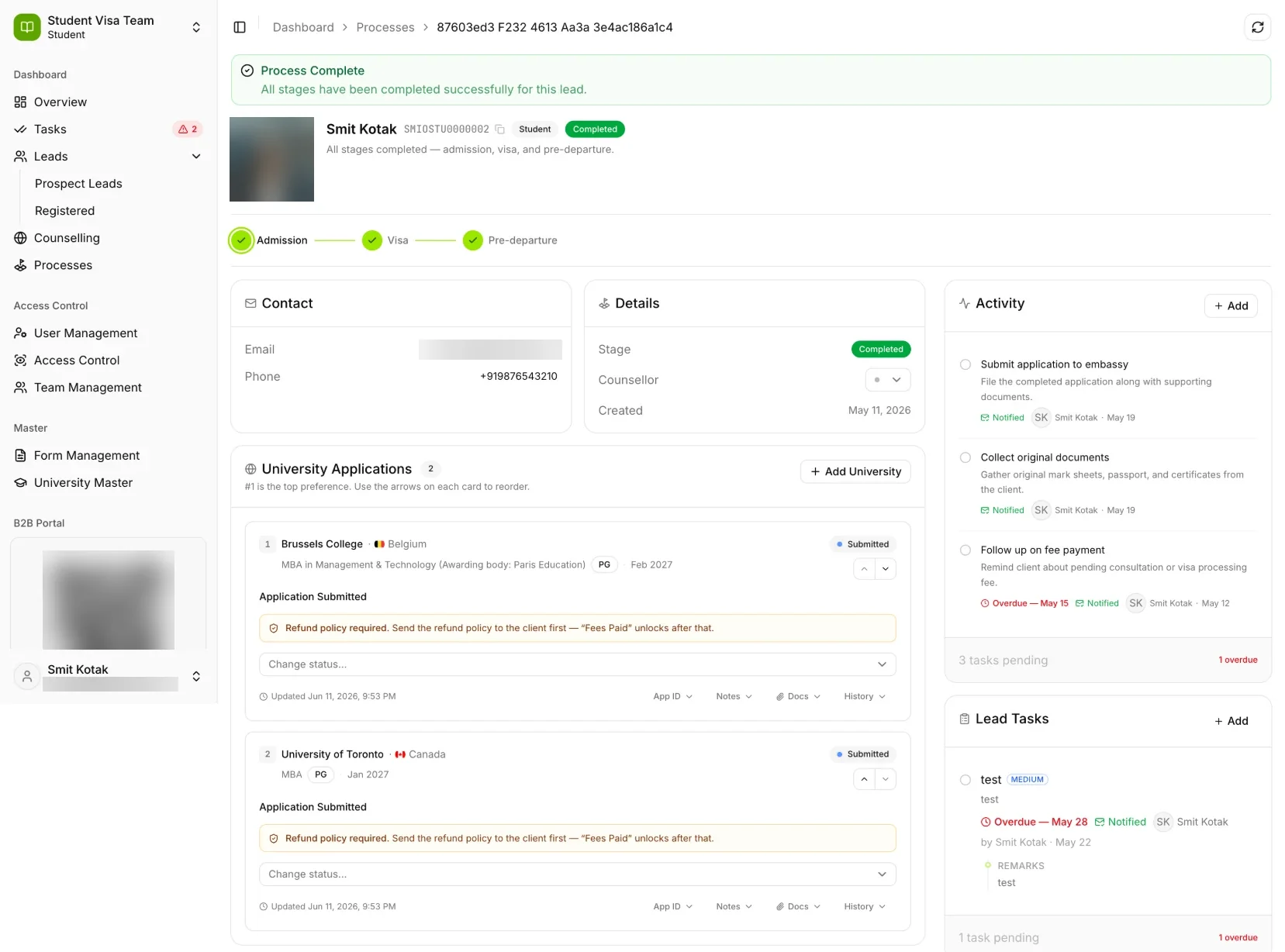Open the Student Visa Team logo icon
Screen dimensions: 1285x952
coord(27,27)
